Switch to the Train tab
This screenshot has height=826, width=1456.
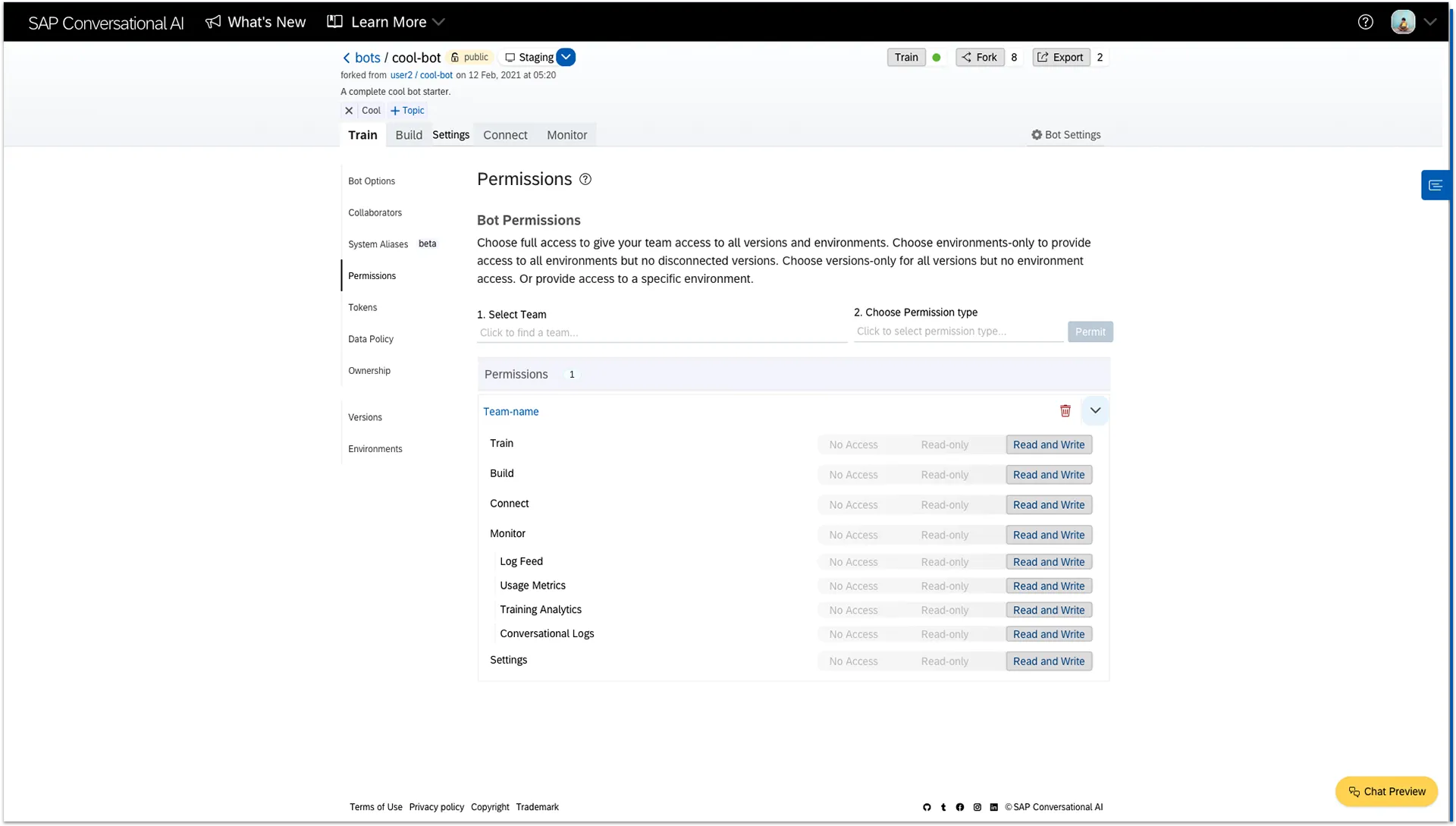coord(362,135)
